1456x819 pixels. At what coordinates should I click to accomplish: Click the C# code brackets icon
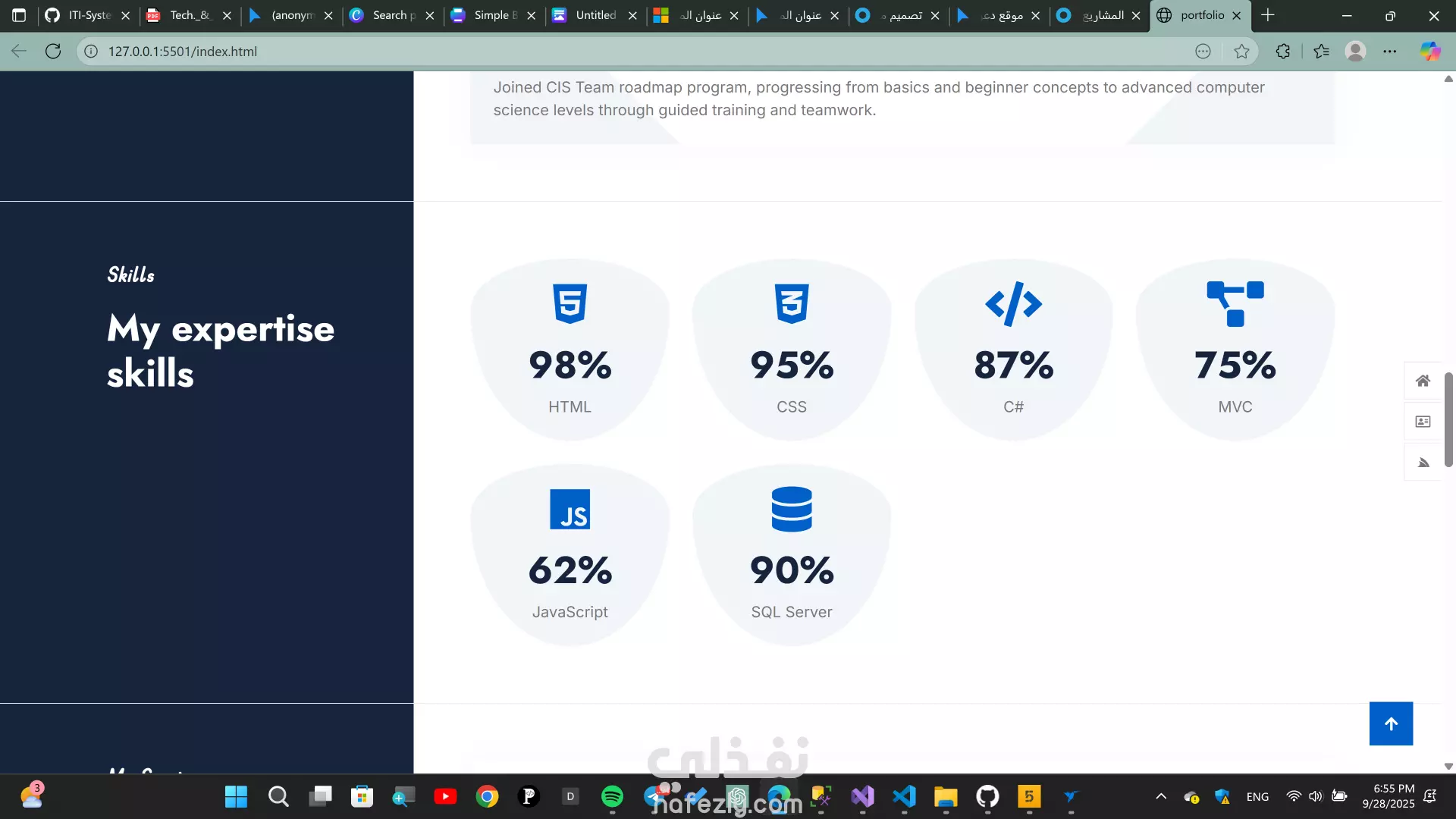coord(1014,303)
